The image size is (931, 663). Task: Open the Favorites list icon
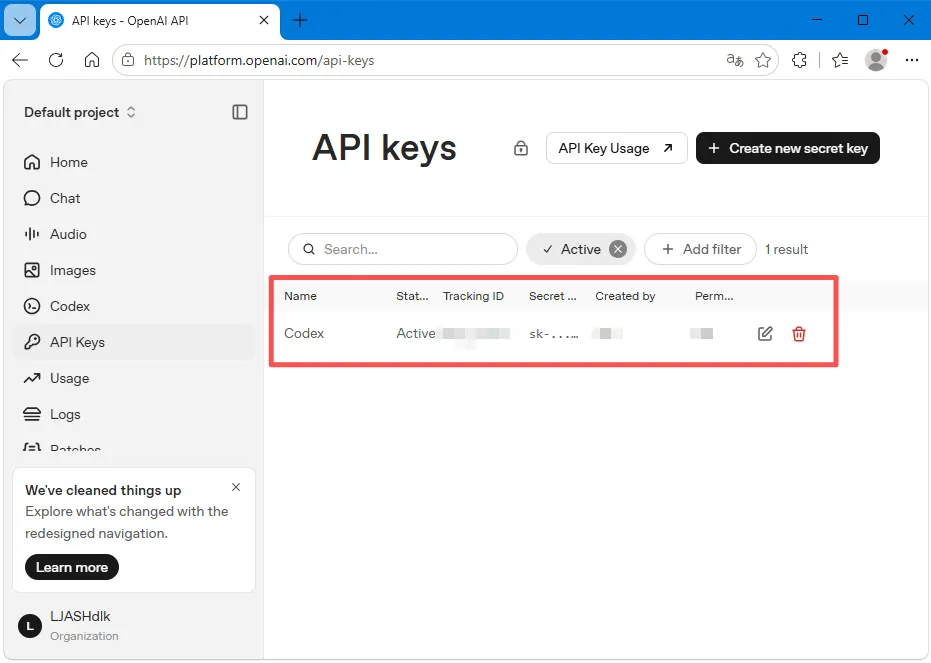(840, 60)
